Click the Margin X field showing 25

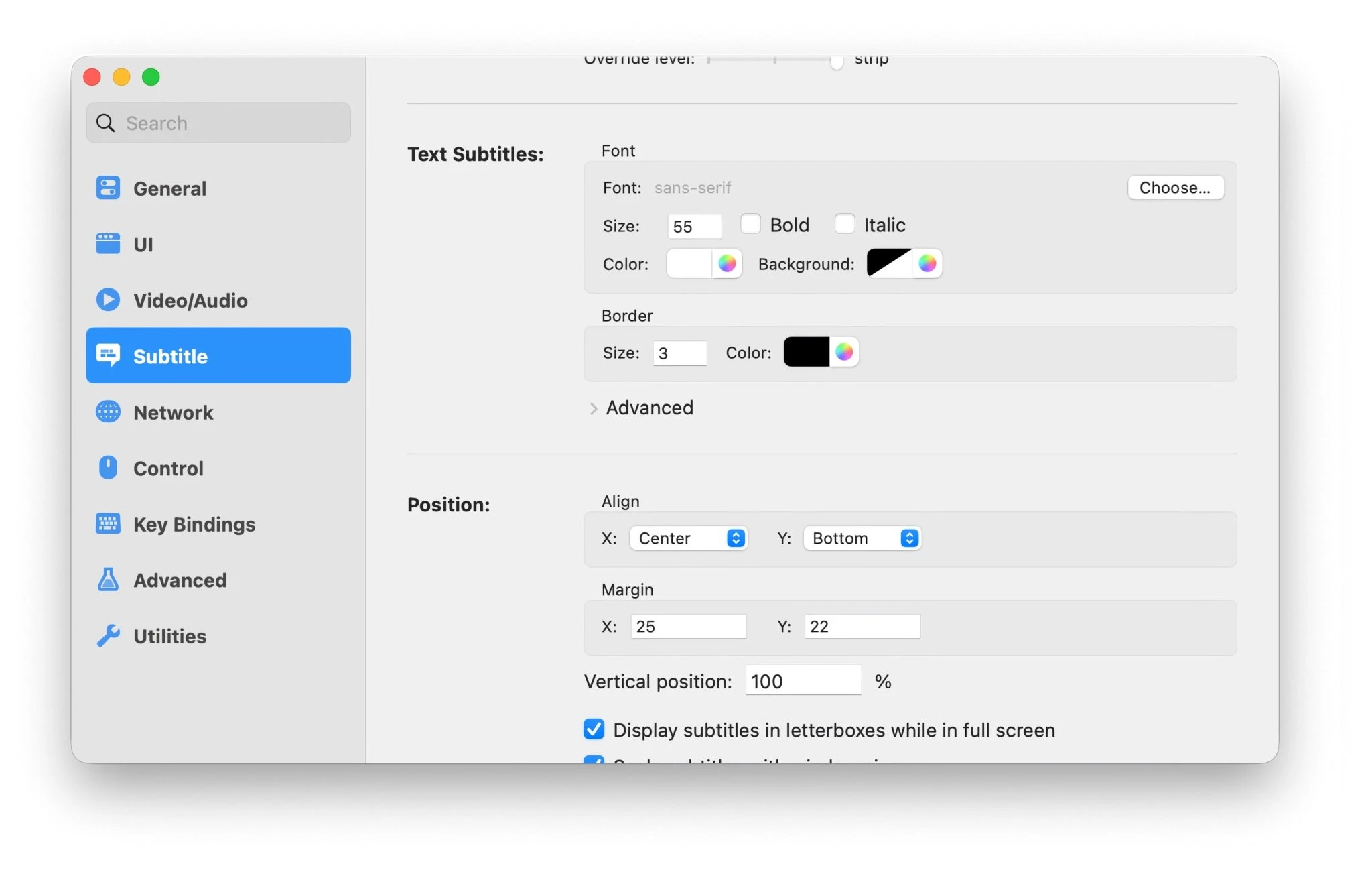click(x=689, y=627)
